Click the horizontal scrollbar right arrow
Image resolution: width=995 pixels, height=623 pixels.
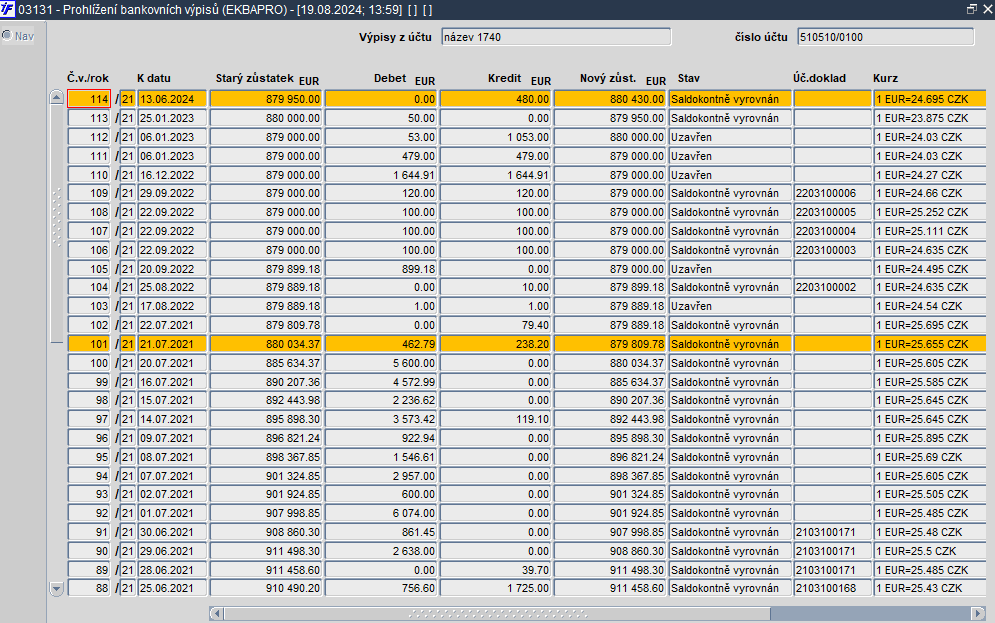coord(979,613)
